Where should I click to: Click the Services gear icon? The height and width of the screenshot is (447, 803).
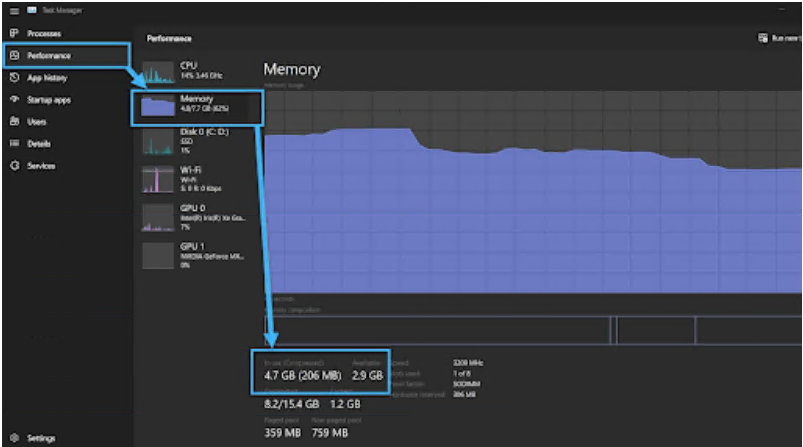coord(14,166)
